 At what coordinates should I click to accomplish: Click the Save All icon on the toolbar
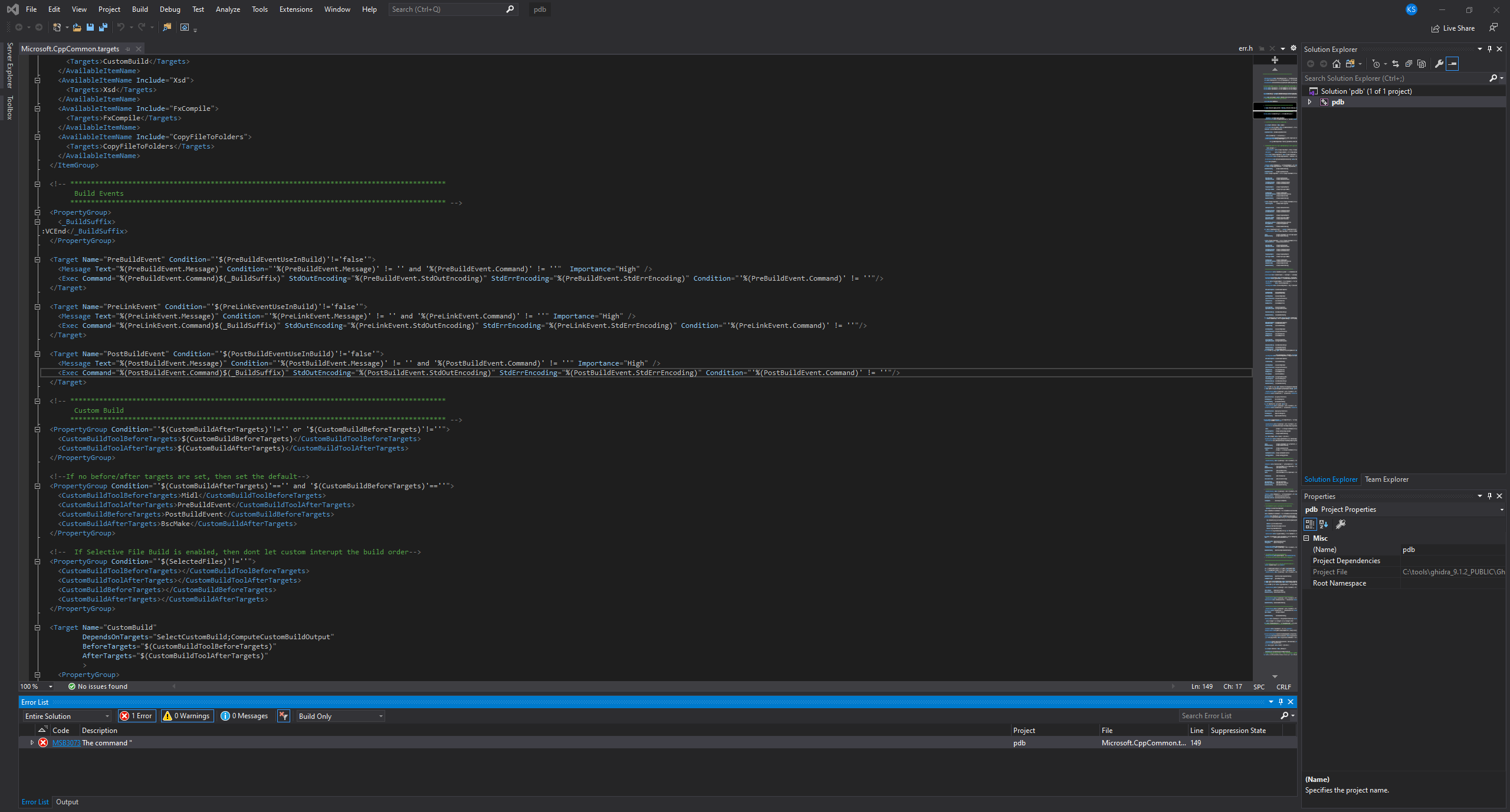(103, 27)
